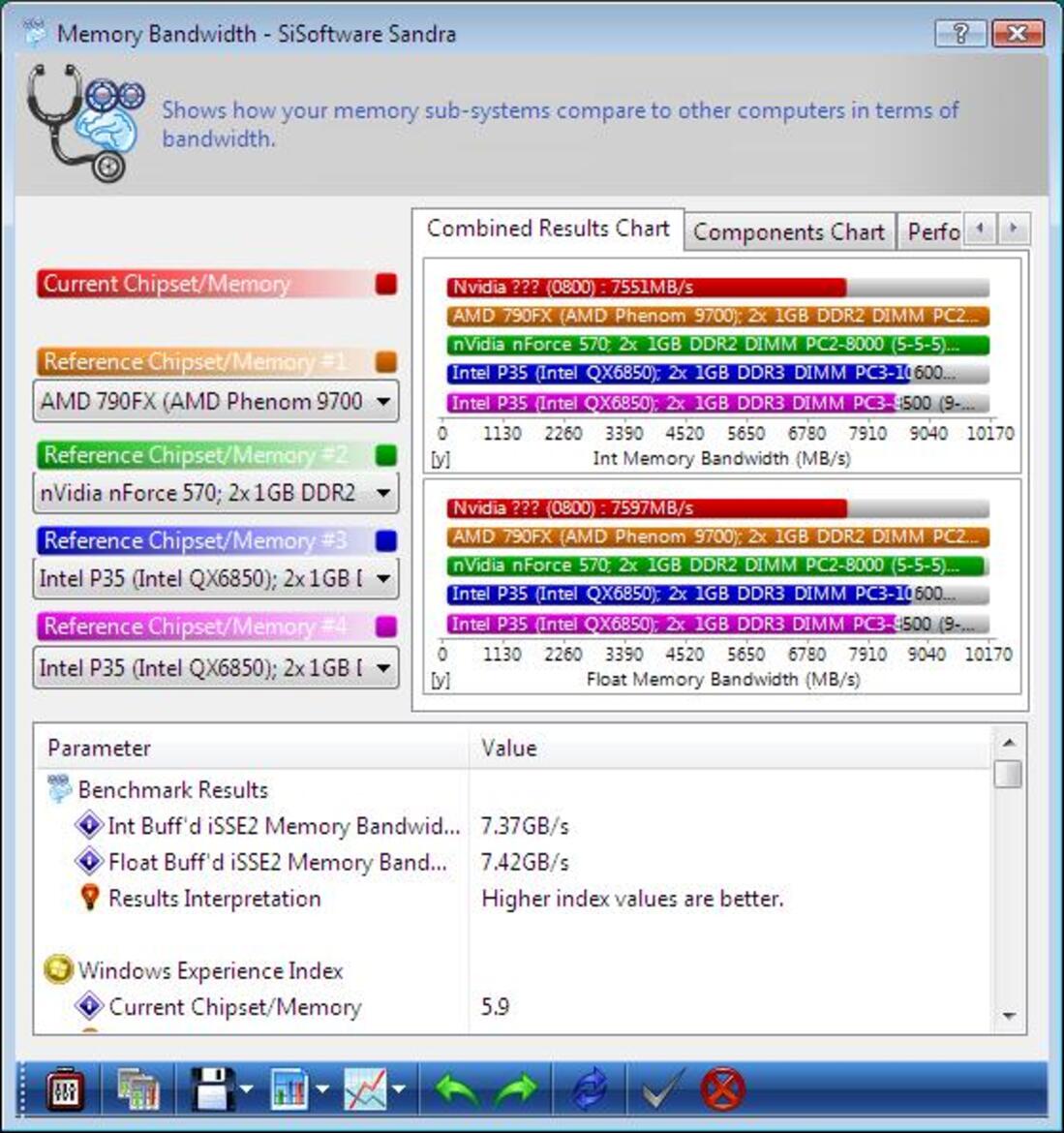Screen dimensions: 1064x1133
Task: Click the [y] axis toggle under Float chart
Action: pos(440,680)
